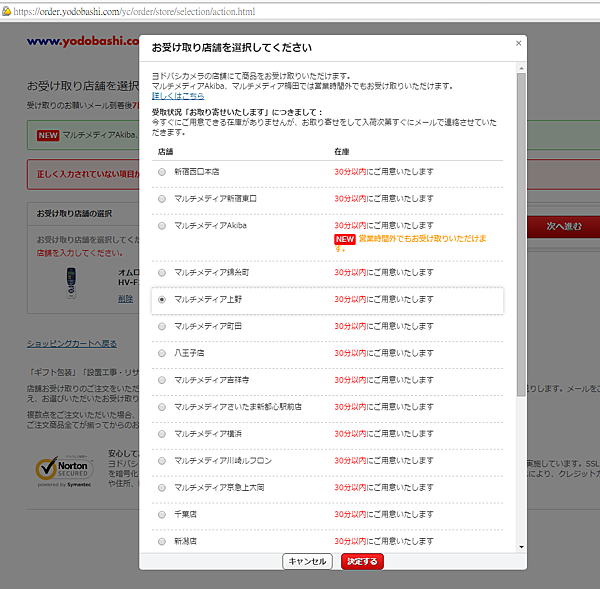Select the マルチメディア川崎ルフロン radio button
The width and height of the screenshot is (600, 589).
(162, 461)
